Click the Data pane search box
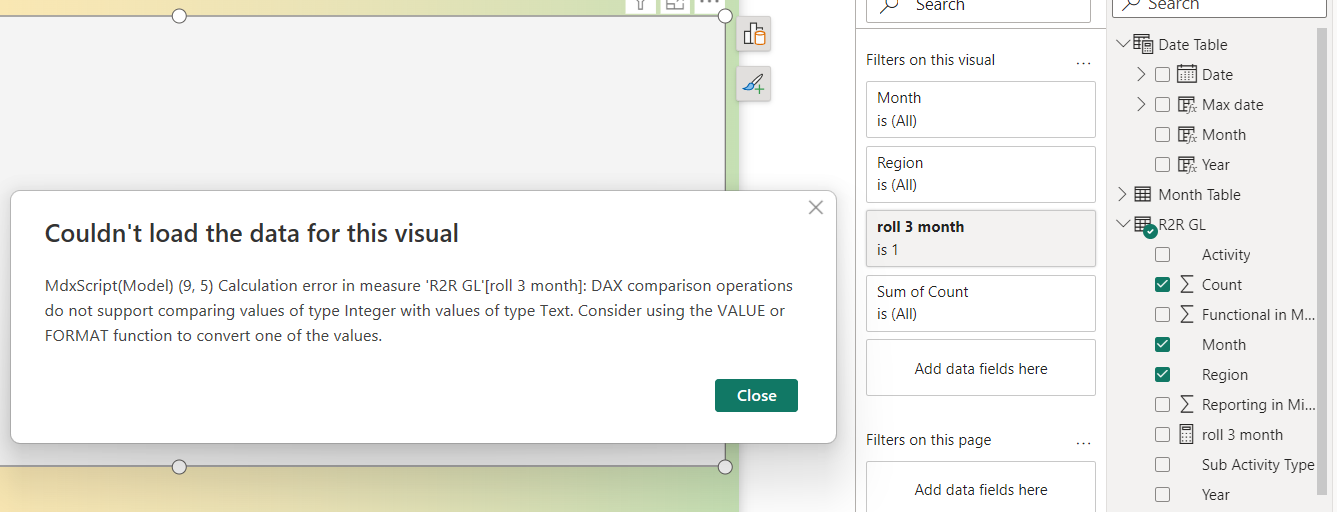The image size is (1337, 512). click(1219, 6)
